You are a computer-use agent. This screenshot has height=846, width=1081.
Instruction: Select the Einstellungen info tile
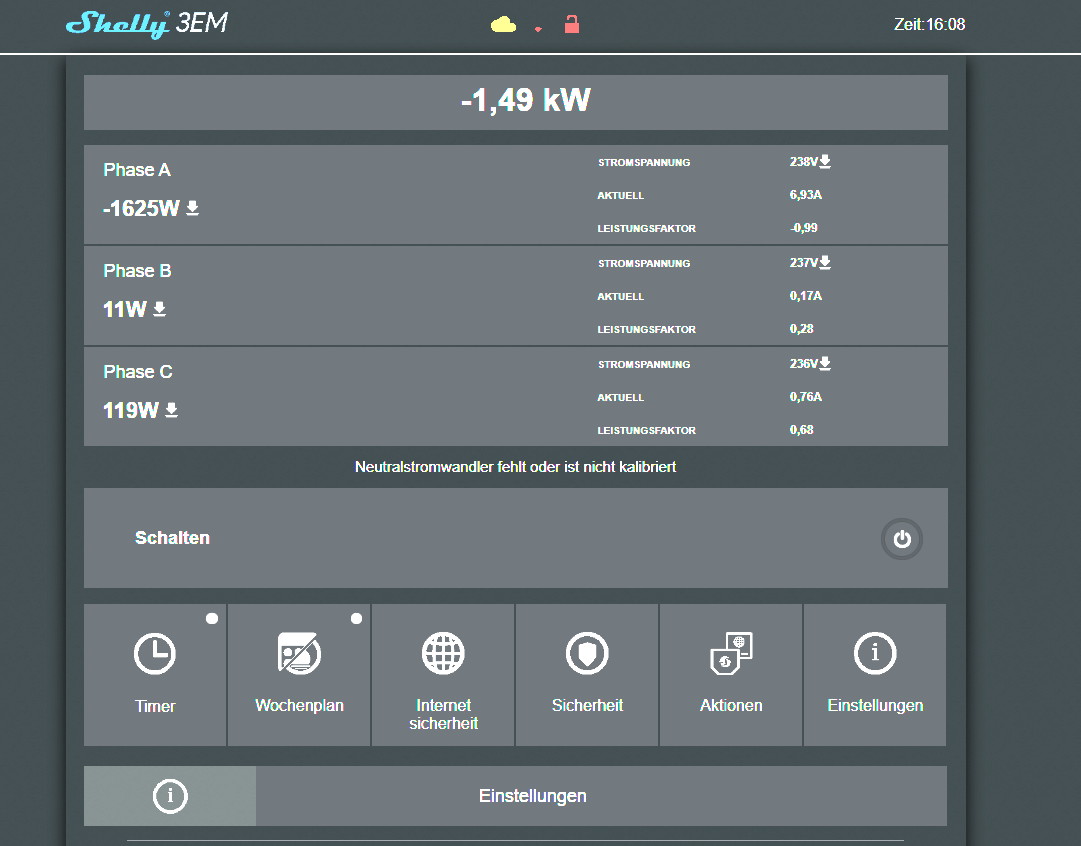click(875, 675)
